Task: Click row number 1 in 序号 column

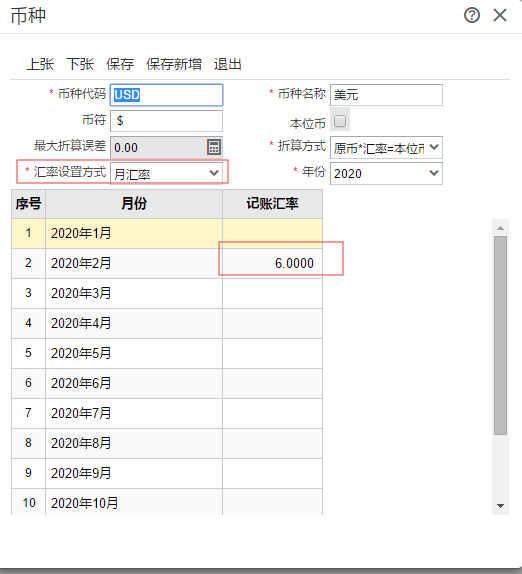Action: click(29, 234)
